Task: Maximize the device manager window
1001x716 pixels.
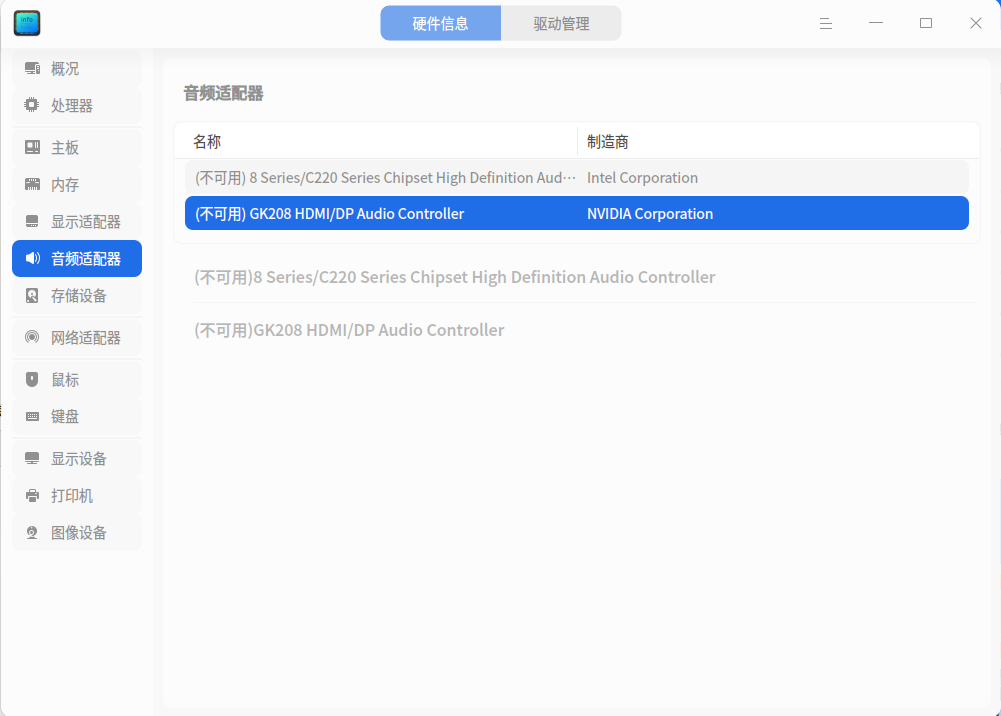Action: click(926, 24)
